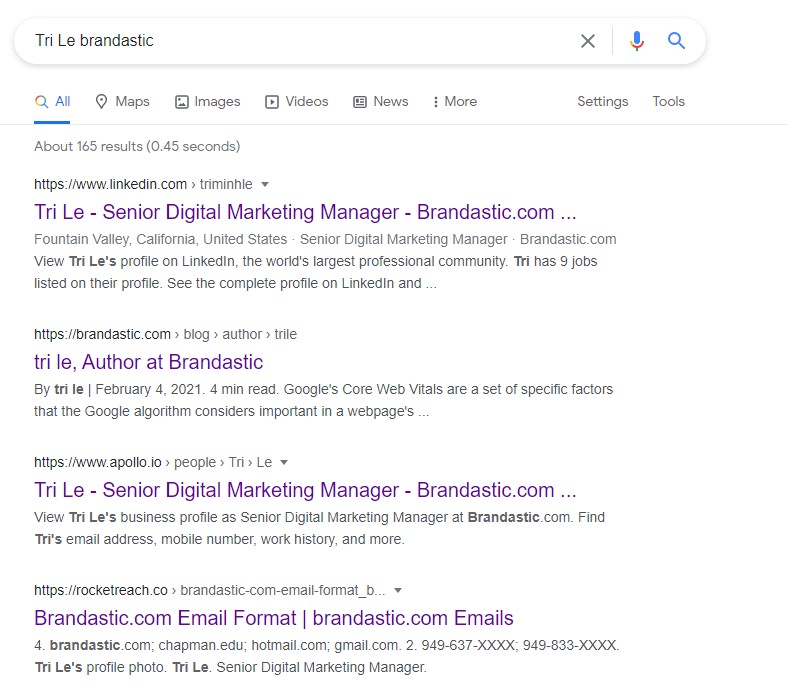Clear the search box with X icon
788x695 pixels.
587,41
